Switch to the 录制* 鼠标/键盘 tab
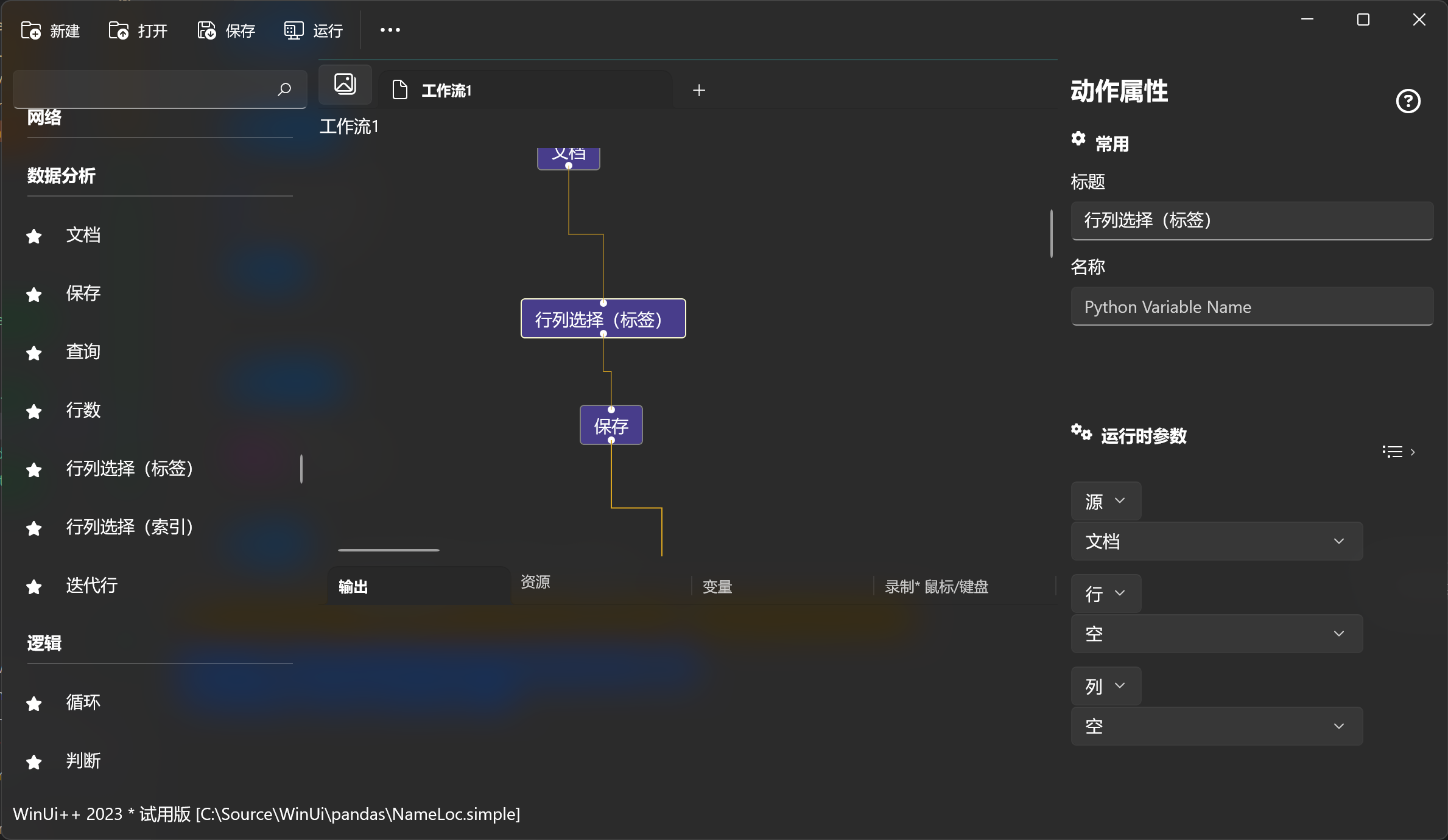 click(x=937, y=587)
